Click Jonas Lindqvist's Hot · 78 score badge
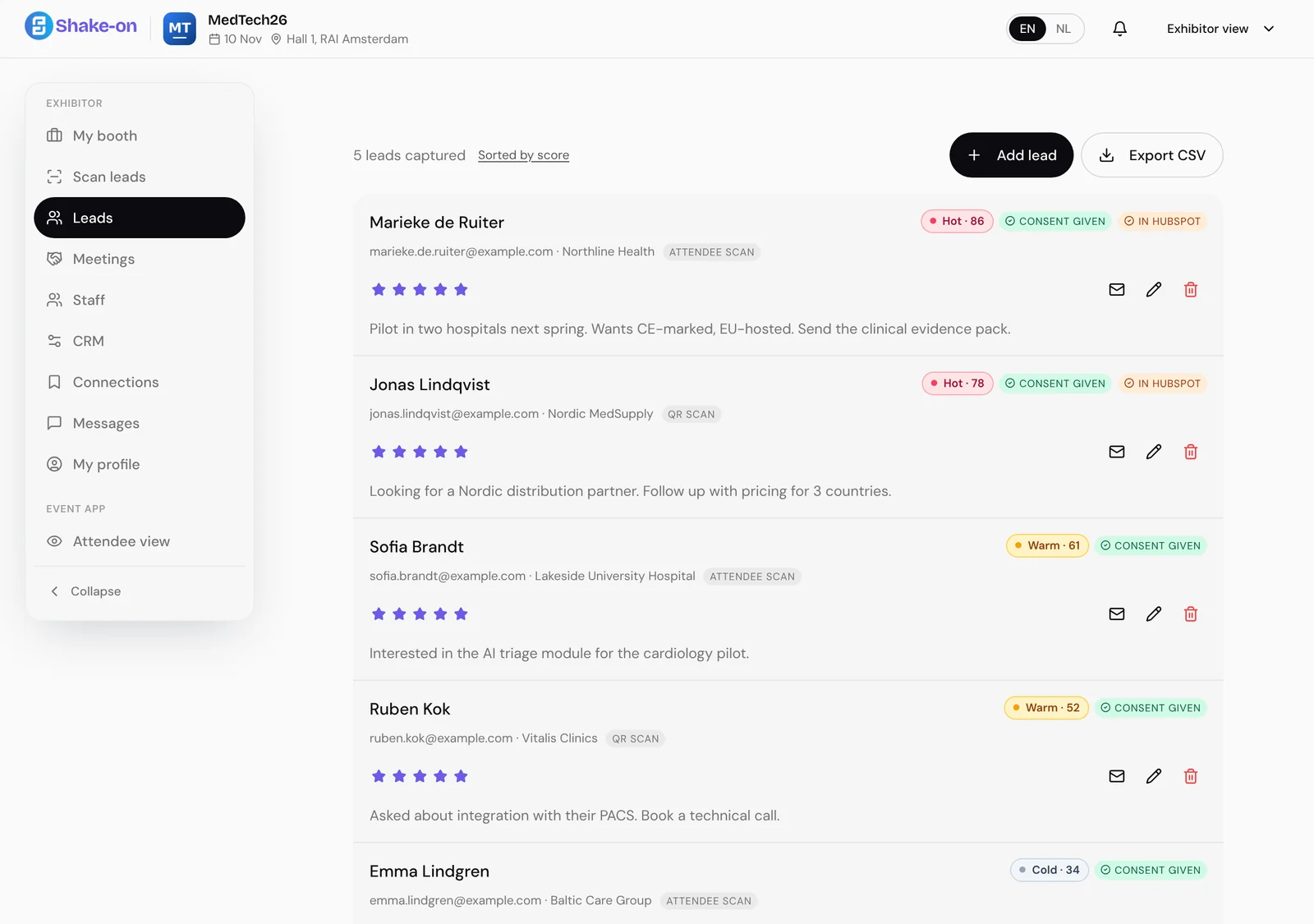 coord(958,384)
